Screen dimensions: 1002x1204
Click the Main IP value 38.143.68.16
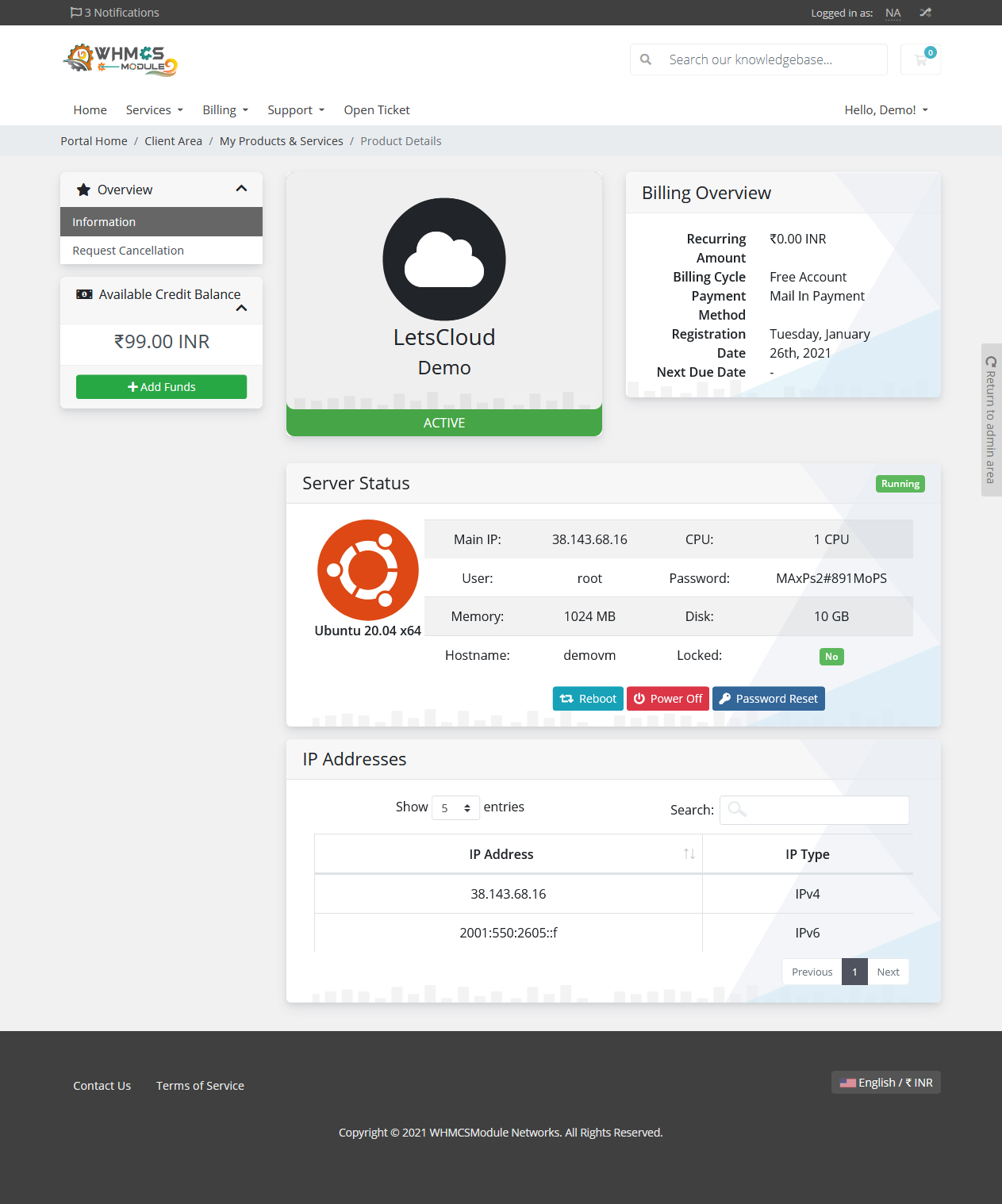point(589,539)
